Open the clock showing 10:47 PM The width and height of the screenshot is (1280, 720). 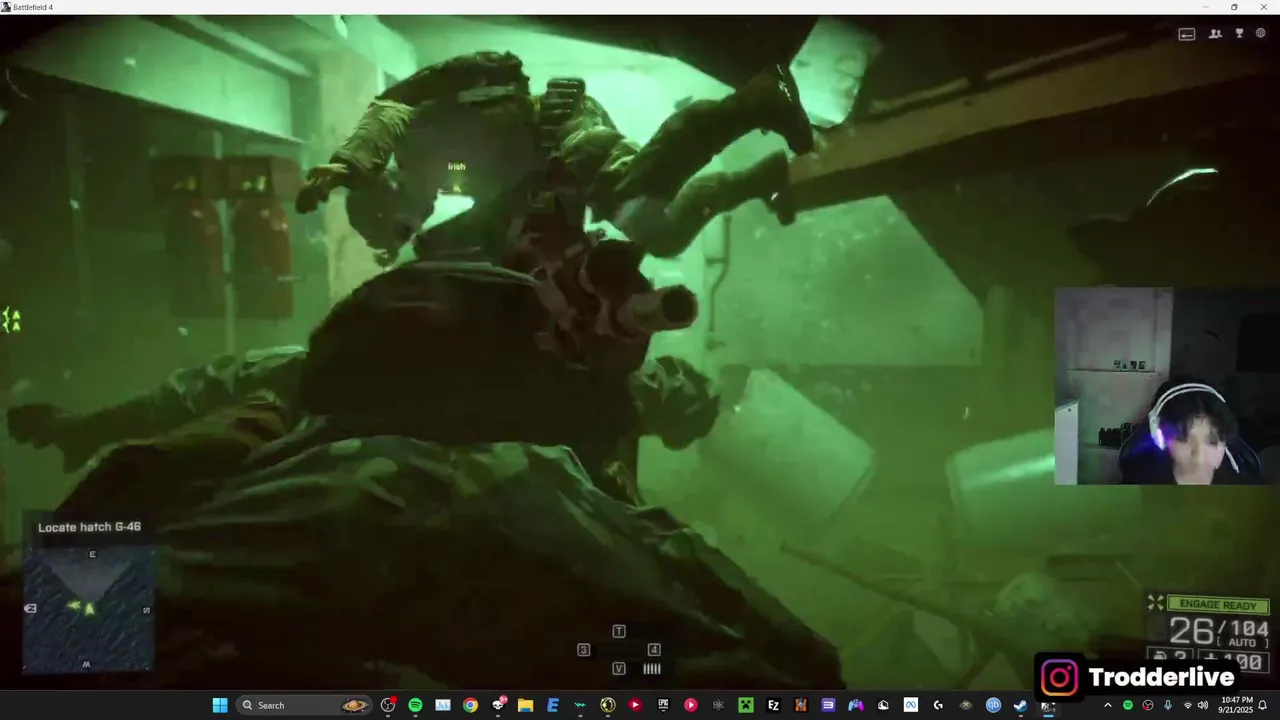1236,705
